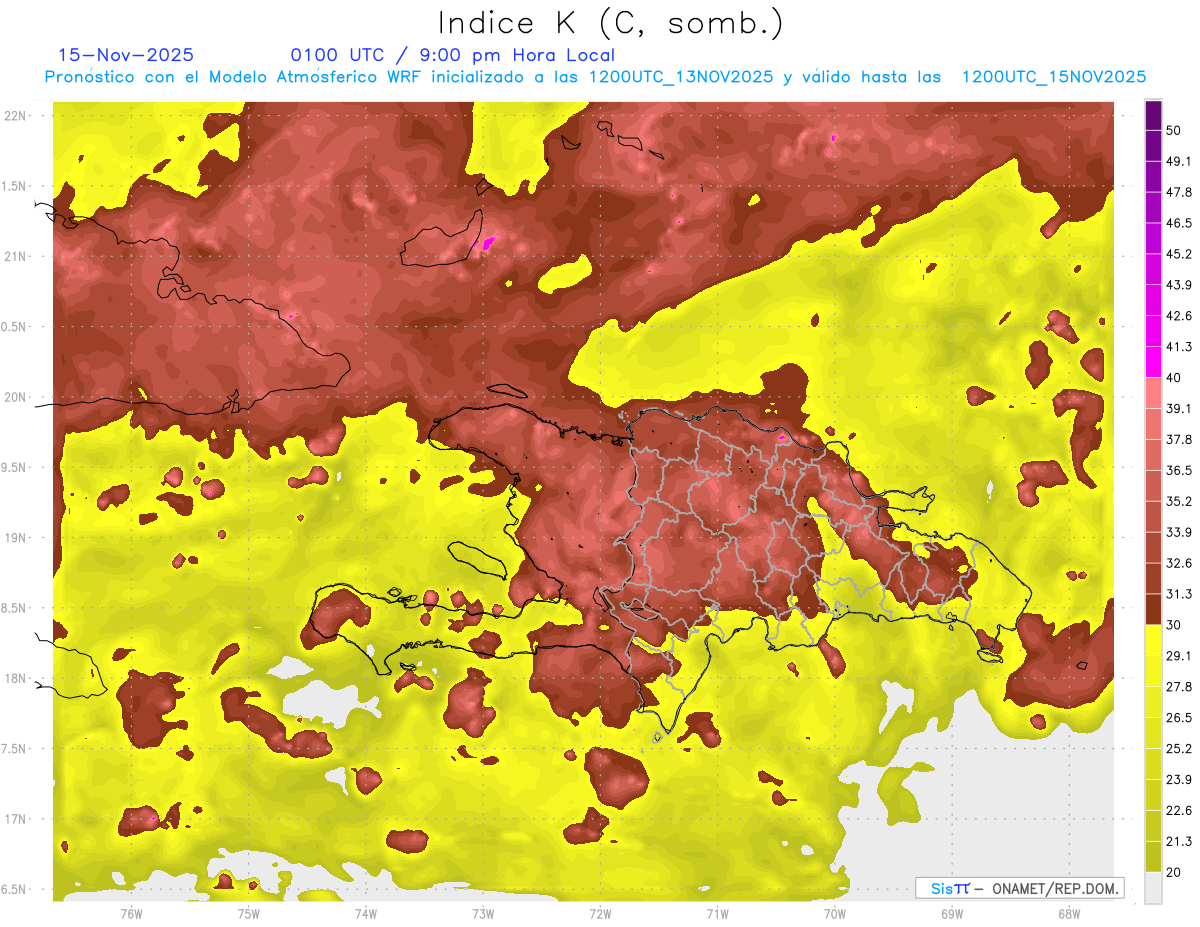
Task: Click the '18N' latitude label
Action: (x=15, y=678)
